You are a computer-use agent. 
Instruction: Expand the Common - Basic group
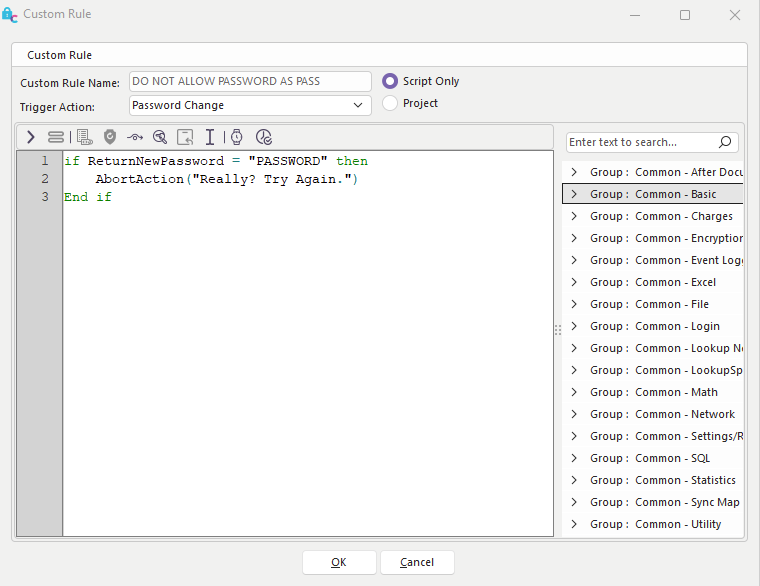click(x=574, y=194)
